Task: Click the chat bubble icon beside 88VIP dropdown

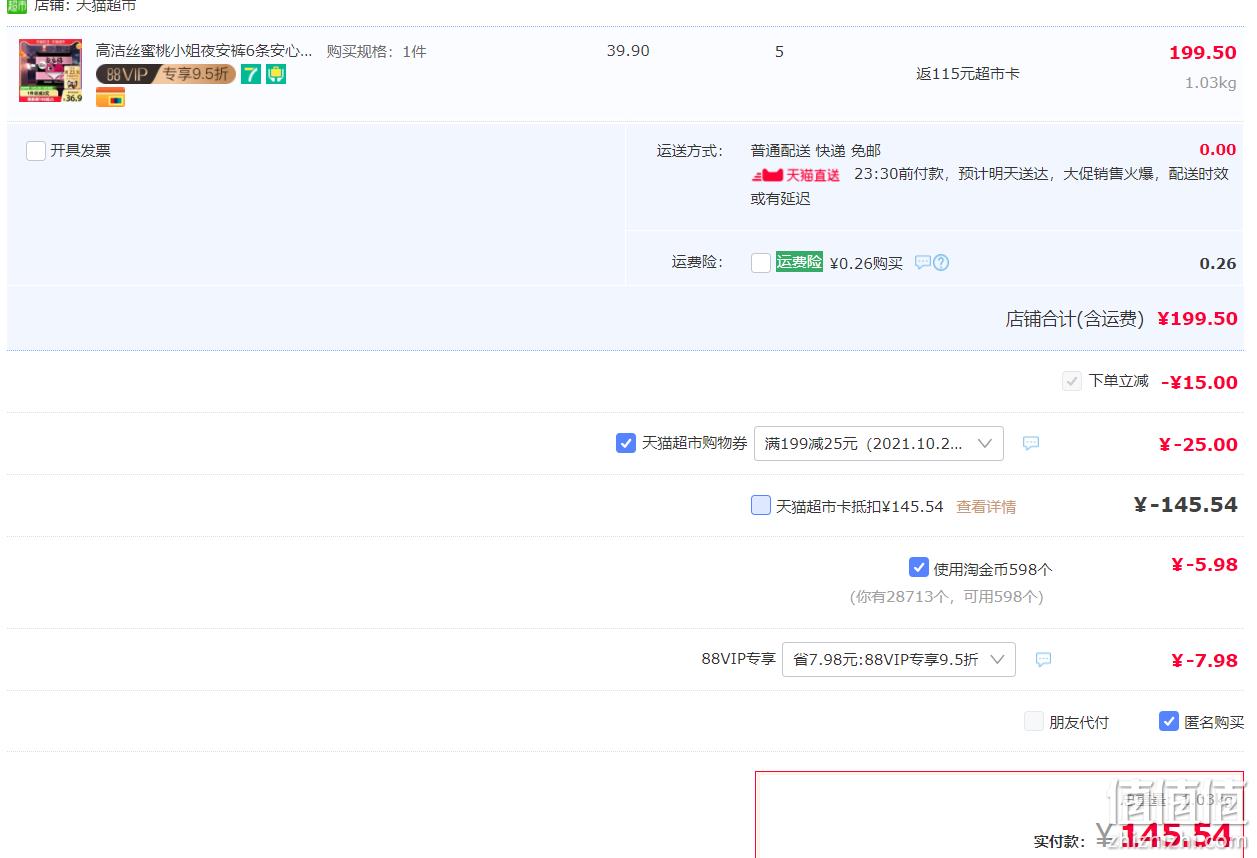Action: [1043, 659]
